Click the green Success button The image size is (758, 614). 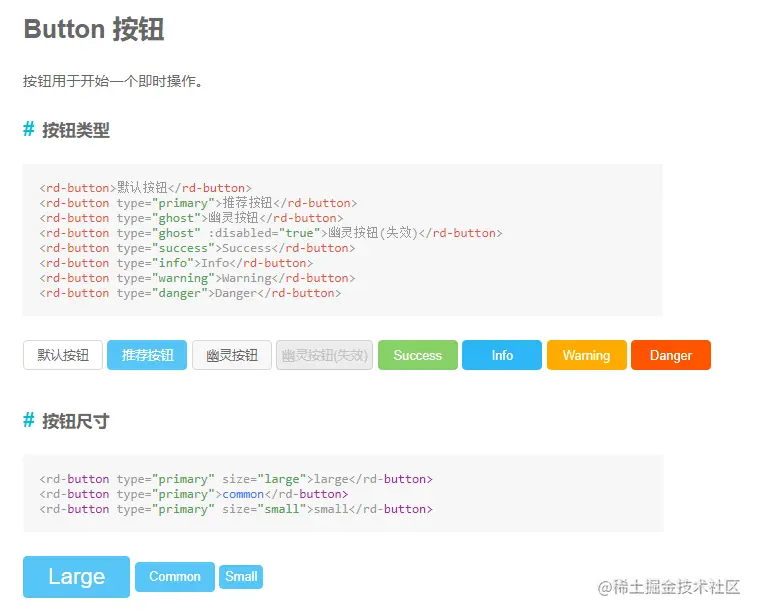pos(418,355)
